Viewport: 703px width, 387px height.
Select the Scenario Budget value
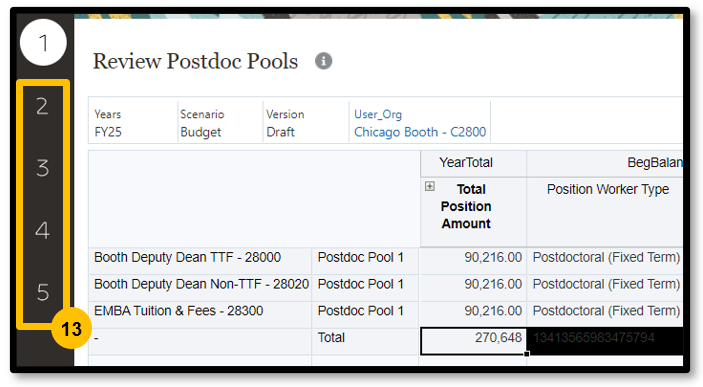pos(200,132)
